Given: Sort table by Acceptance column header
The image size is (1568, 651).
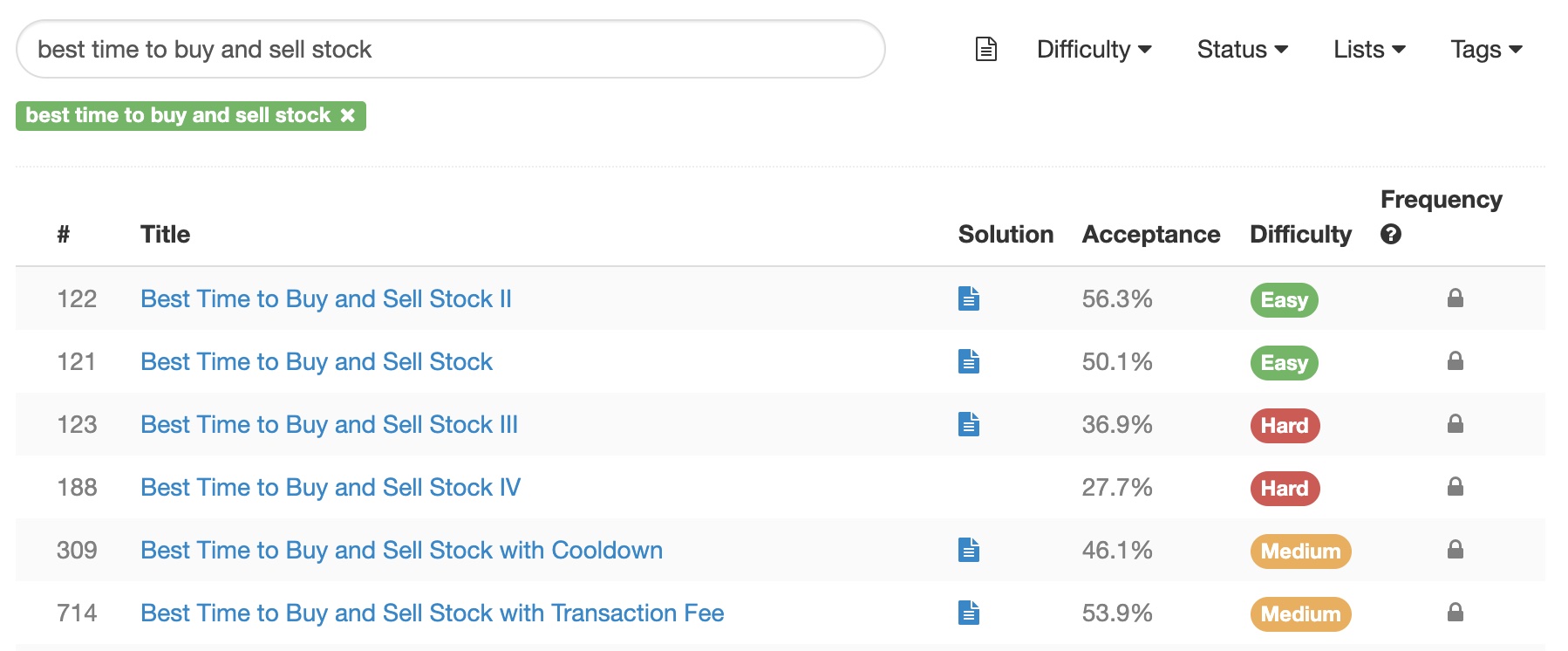Looking at the screenshot, I should pos(1150,234).
